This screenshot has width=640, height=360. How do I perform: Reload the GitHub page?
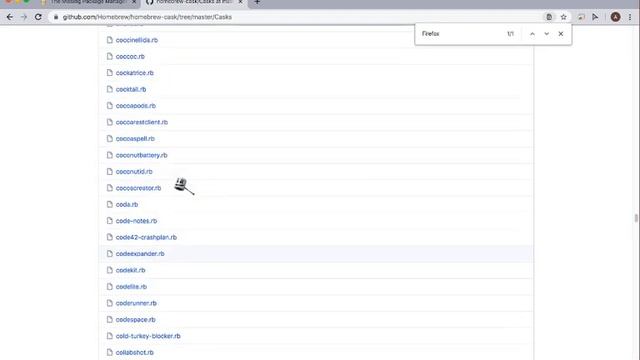pyautogui.click(x=38, y=17)
